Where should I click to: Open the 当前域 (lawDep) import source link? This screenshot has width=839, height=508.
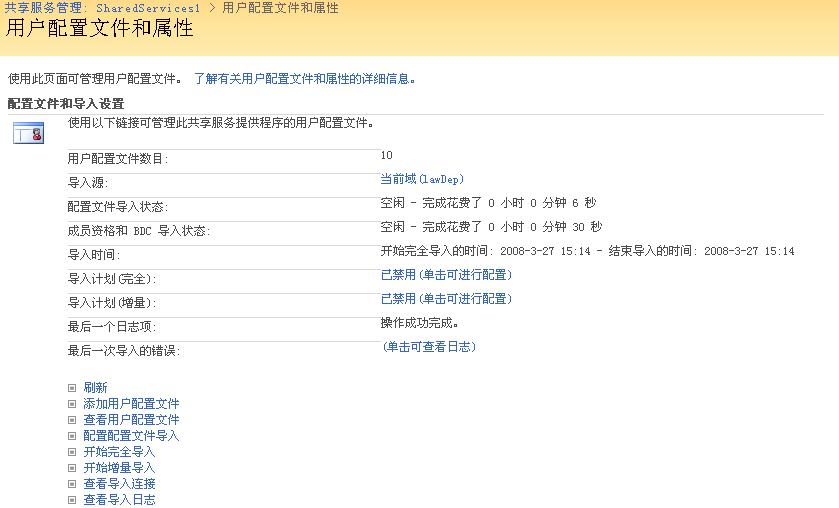pyautogui.click(x=422, y=179)
